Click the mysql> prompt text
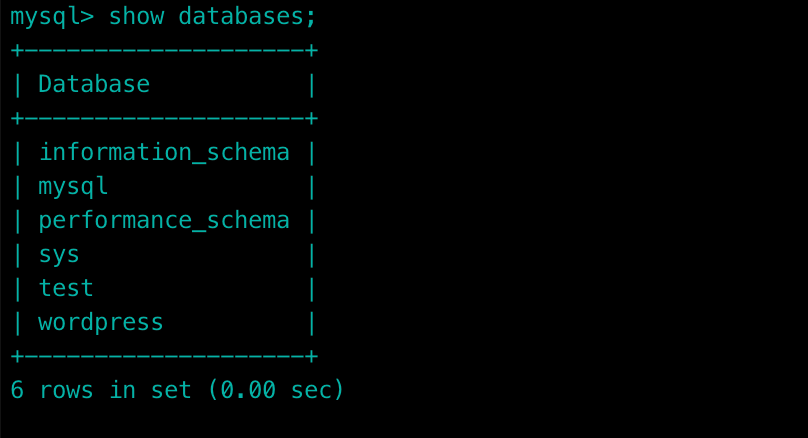Image resolution: width=808 pixels, height=438 pixels. tap(51, 17)
